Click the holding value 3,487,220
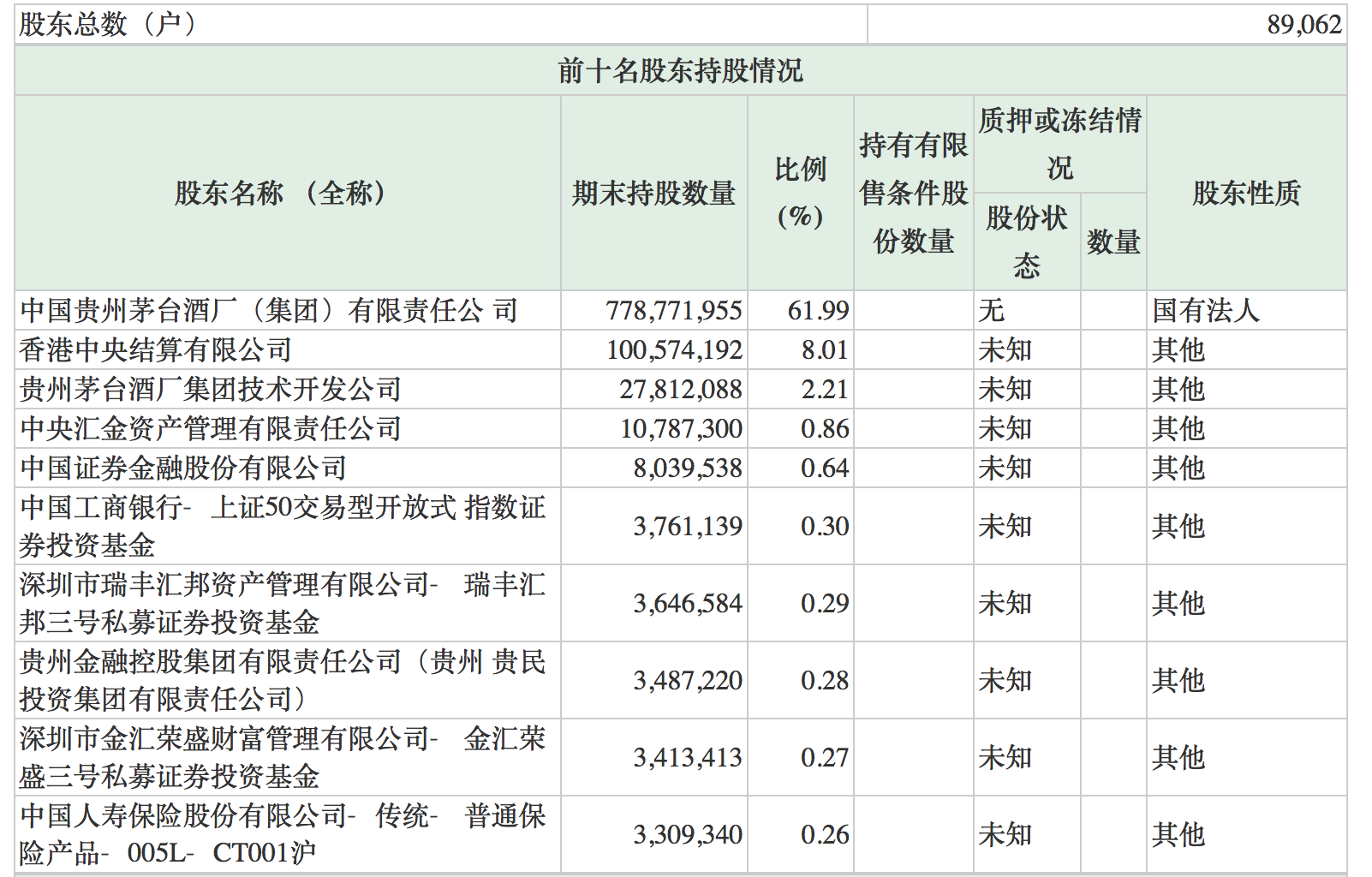 point(688,680)
